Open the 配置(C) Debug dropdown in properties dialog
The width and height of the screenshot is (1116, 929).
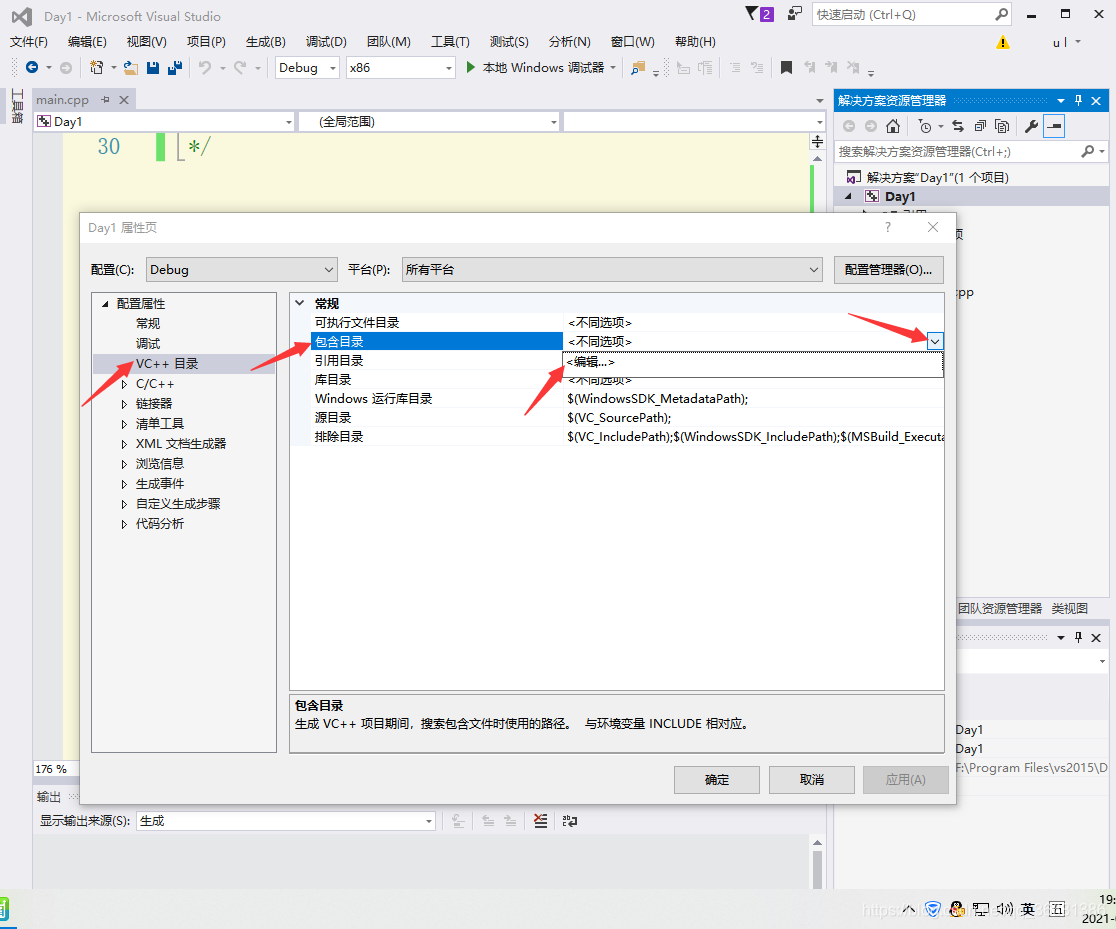tap(241, 270)
